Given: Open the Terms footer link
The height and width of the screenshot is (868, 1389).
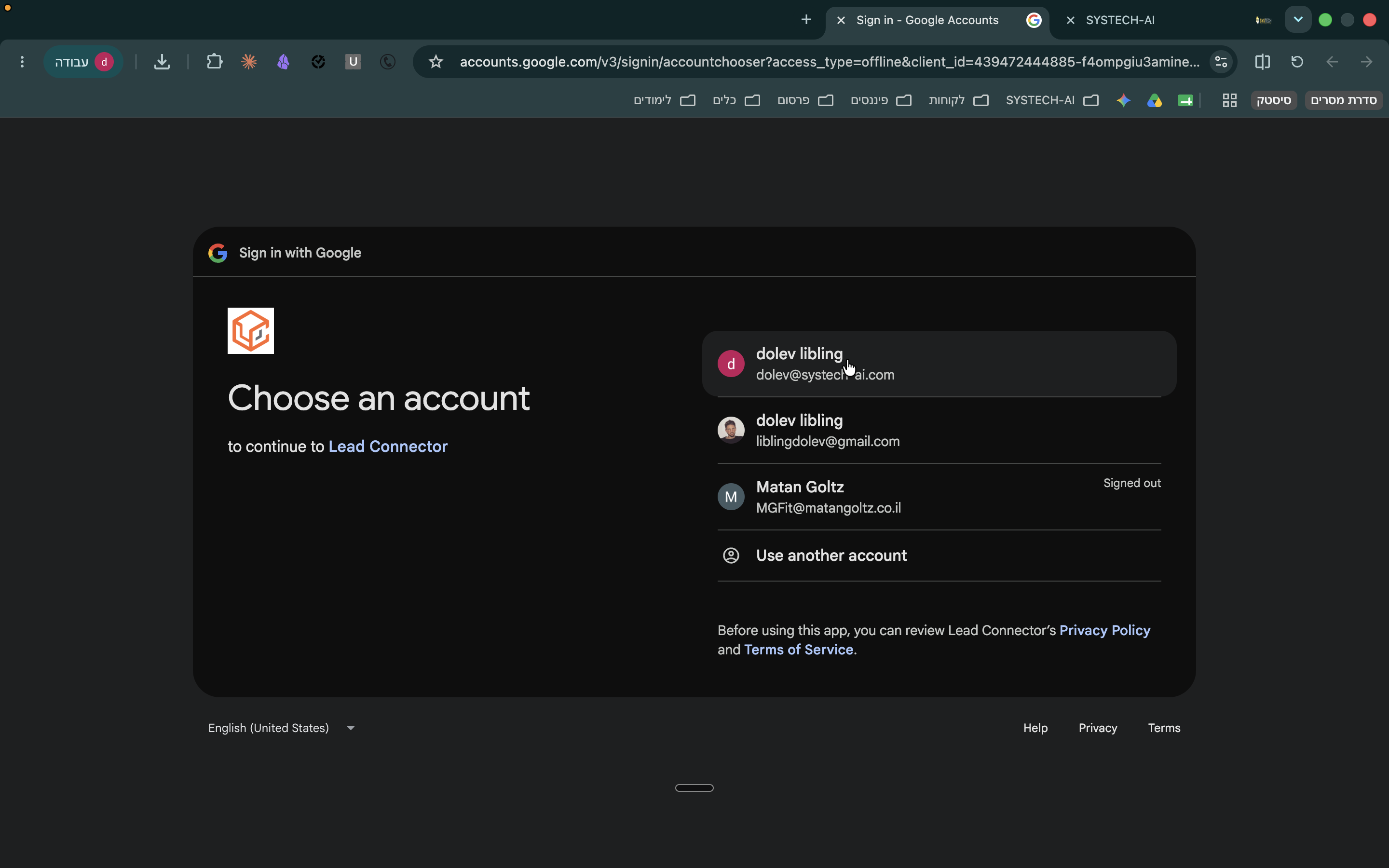Looking at the screenshot, I should click(1163, 728).
